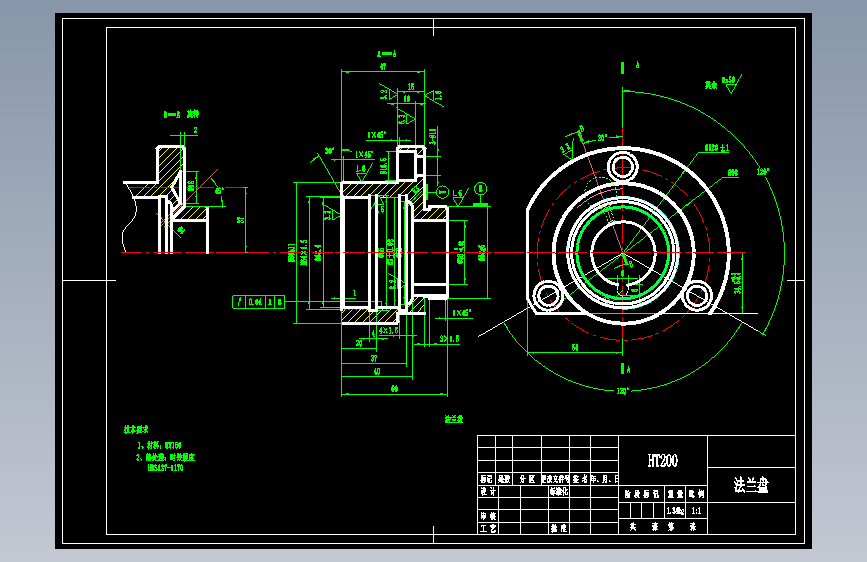Select the top bolt hole circle on front view
The image size is (867, 562).
[x=623, y=166]
